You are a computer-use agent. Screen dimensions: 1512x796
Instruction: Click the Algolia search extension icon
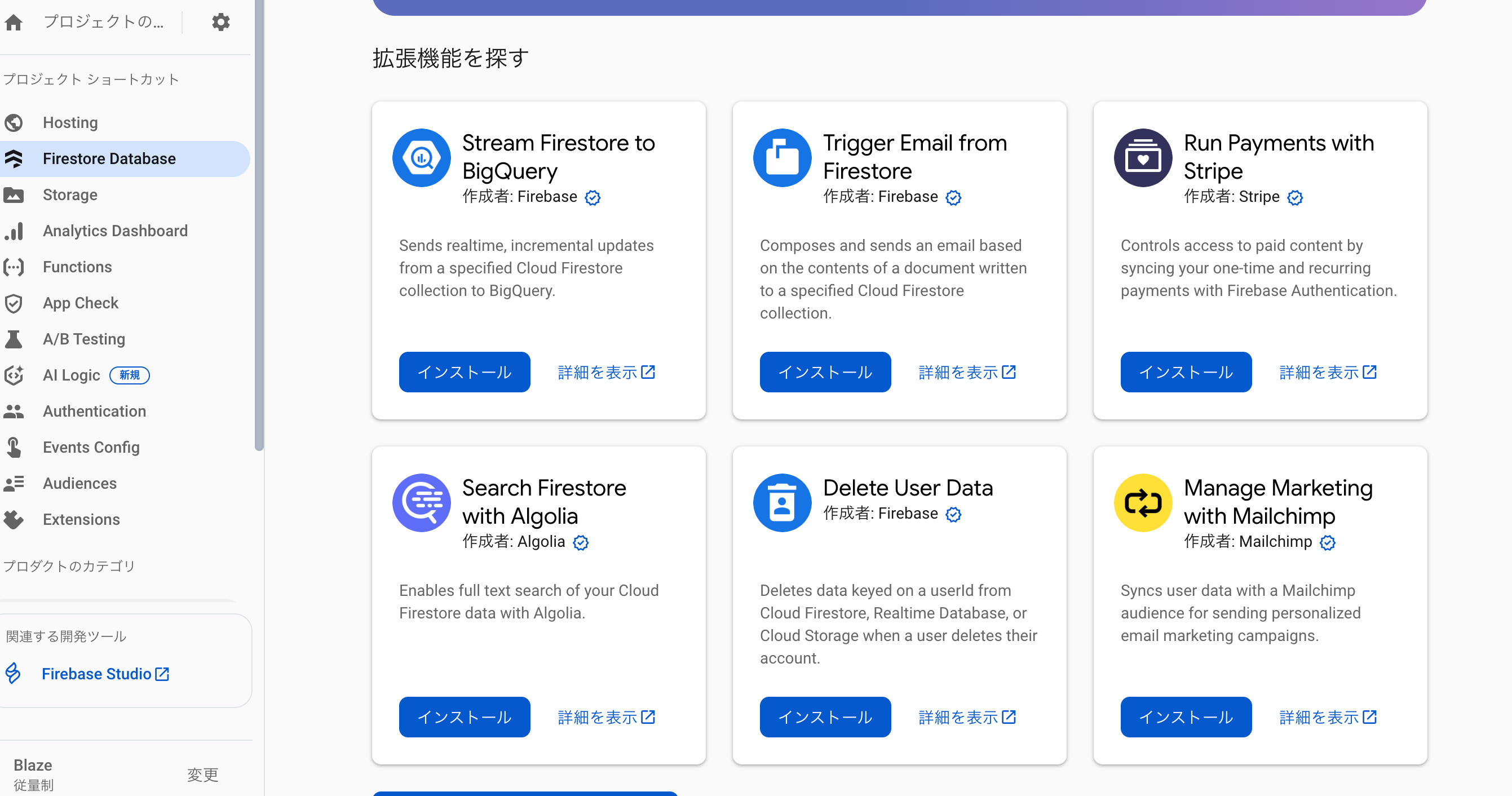coord(421,503)
